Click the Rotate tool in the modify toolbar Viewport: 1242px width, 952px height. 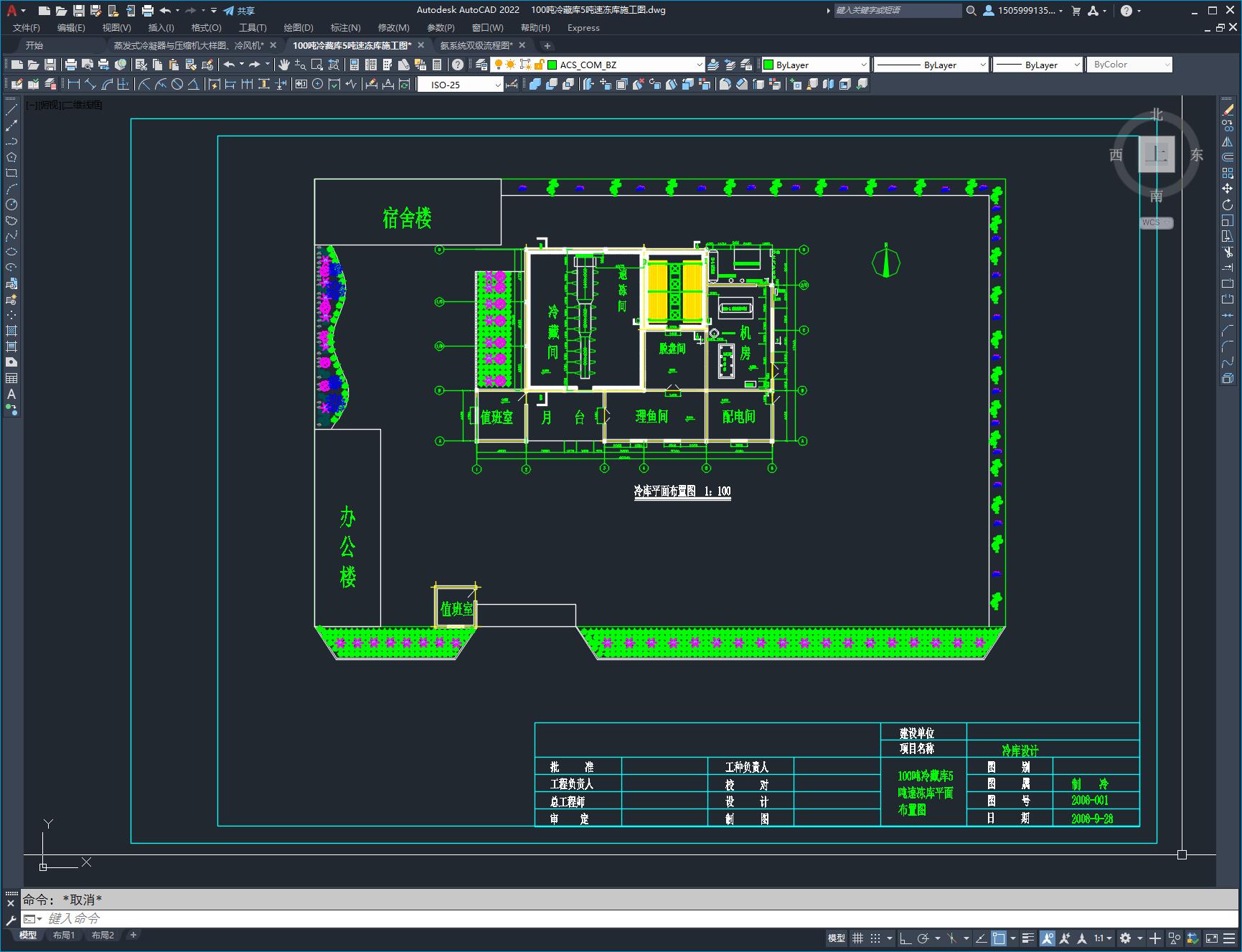coord(1228,204)
